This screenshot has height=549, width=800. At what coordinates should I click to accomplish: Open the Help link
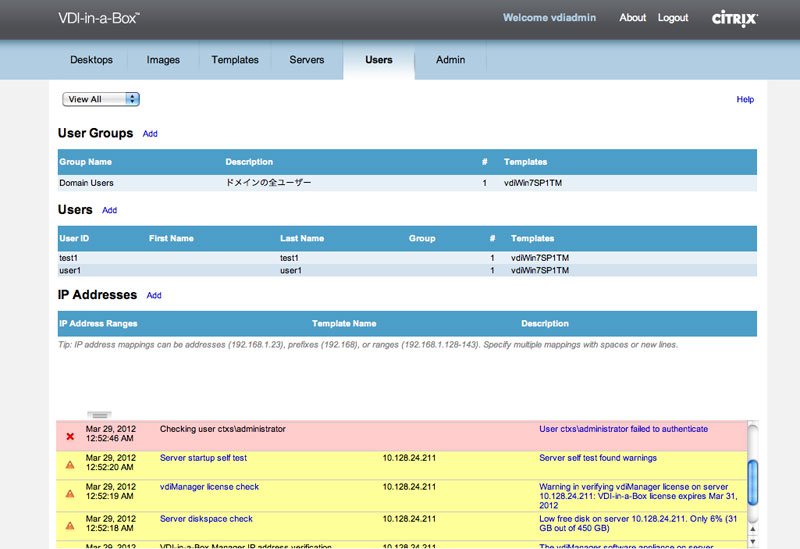coord(745,99)
